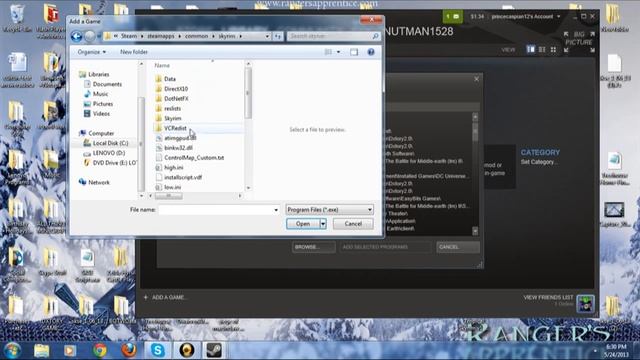Image resolution: width=640 pixels, height=360 pixels.
Task: Open VIEW FRIENDS LIST in Steam
Action: [548, 297]
